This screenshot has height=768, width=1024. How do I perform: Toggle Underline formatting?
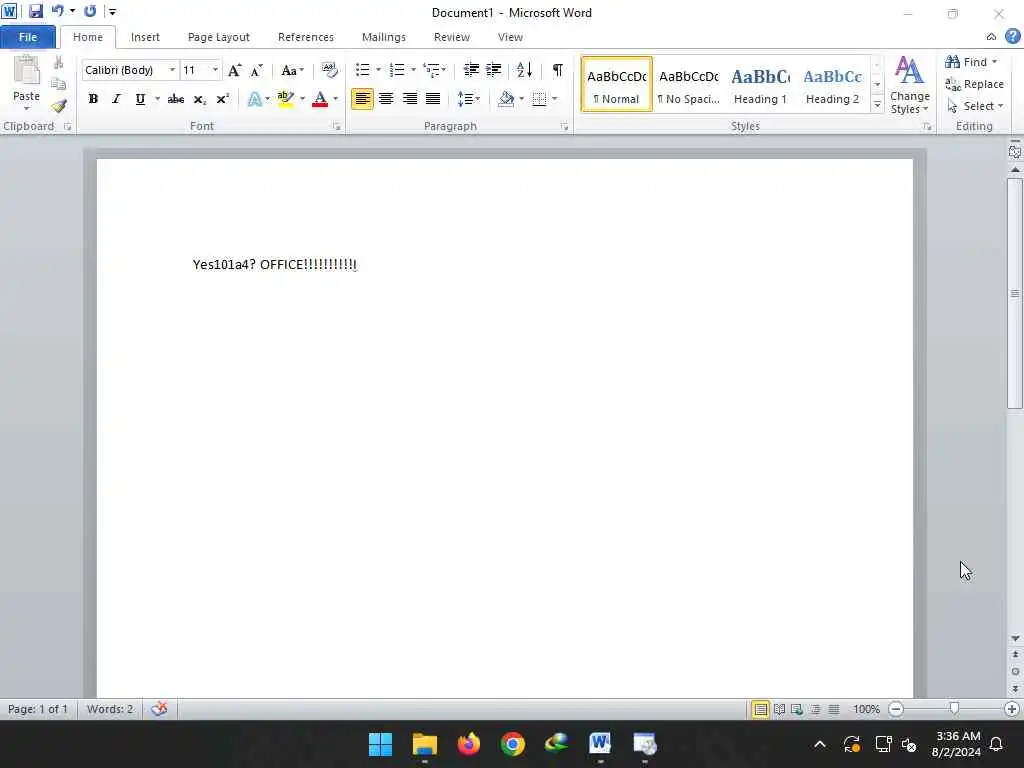coord(140,99)
